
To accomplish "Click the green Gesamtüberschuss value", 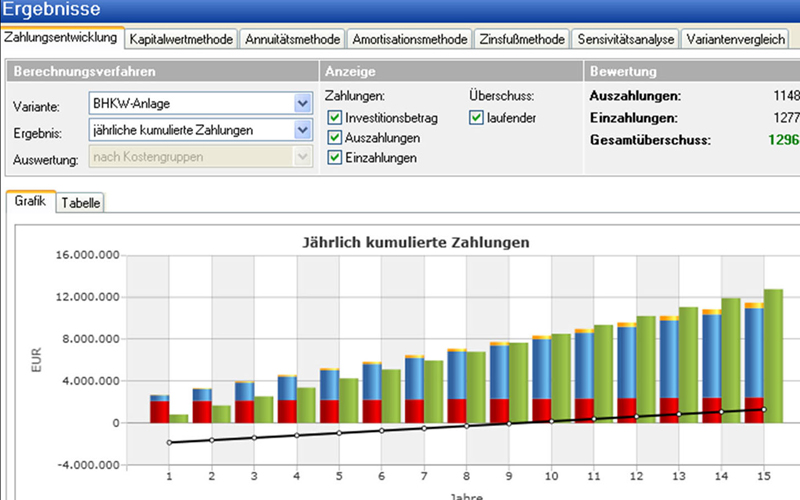I will point(784,140).
